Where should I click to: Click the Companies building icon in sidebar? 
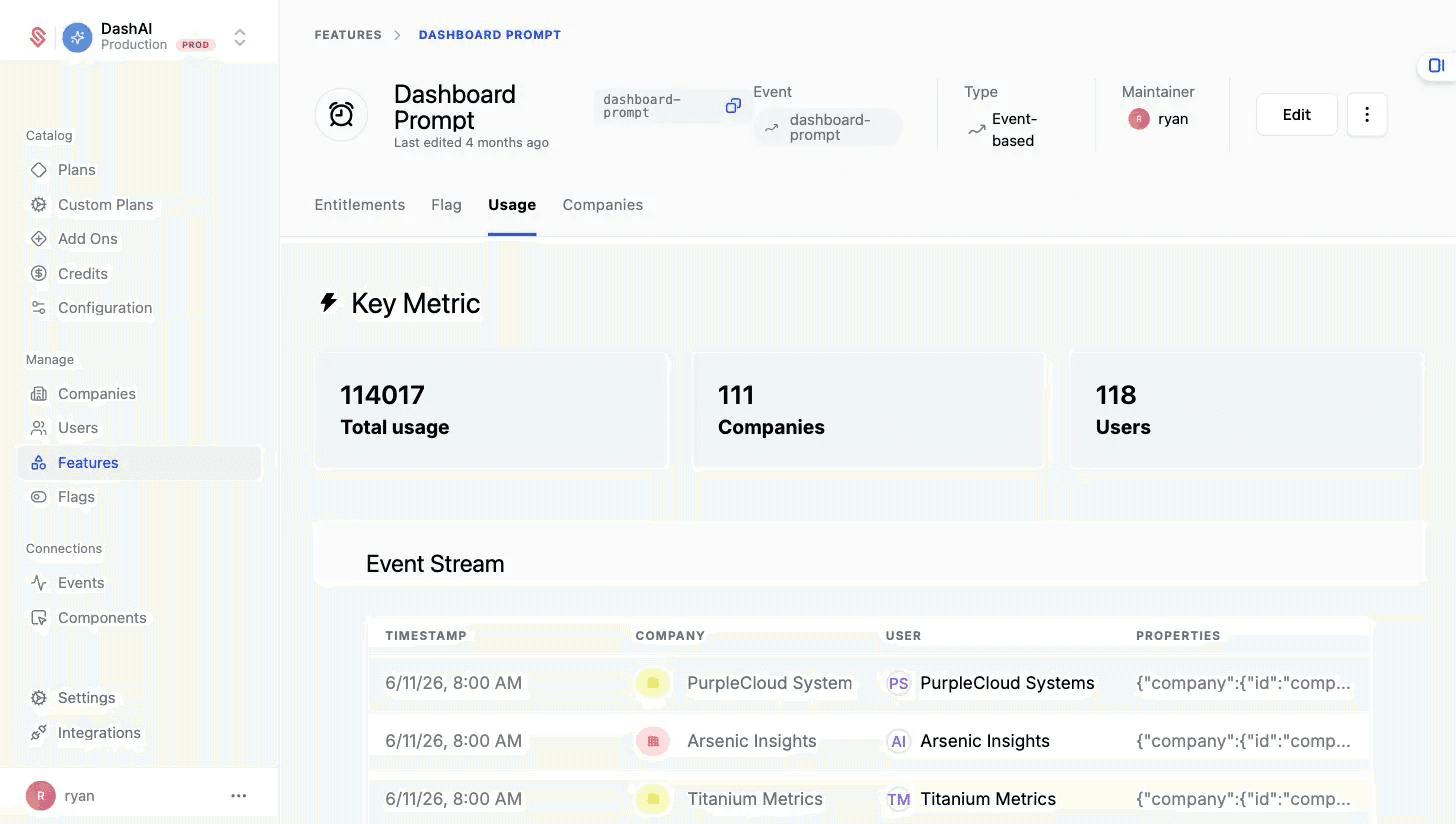(39, 394)
